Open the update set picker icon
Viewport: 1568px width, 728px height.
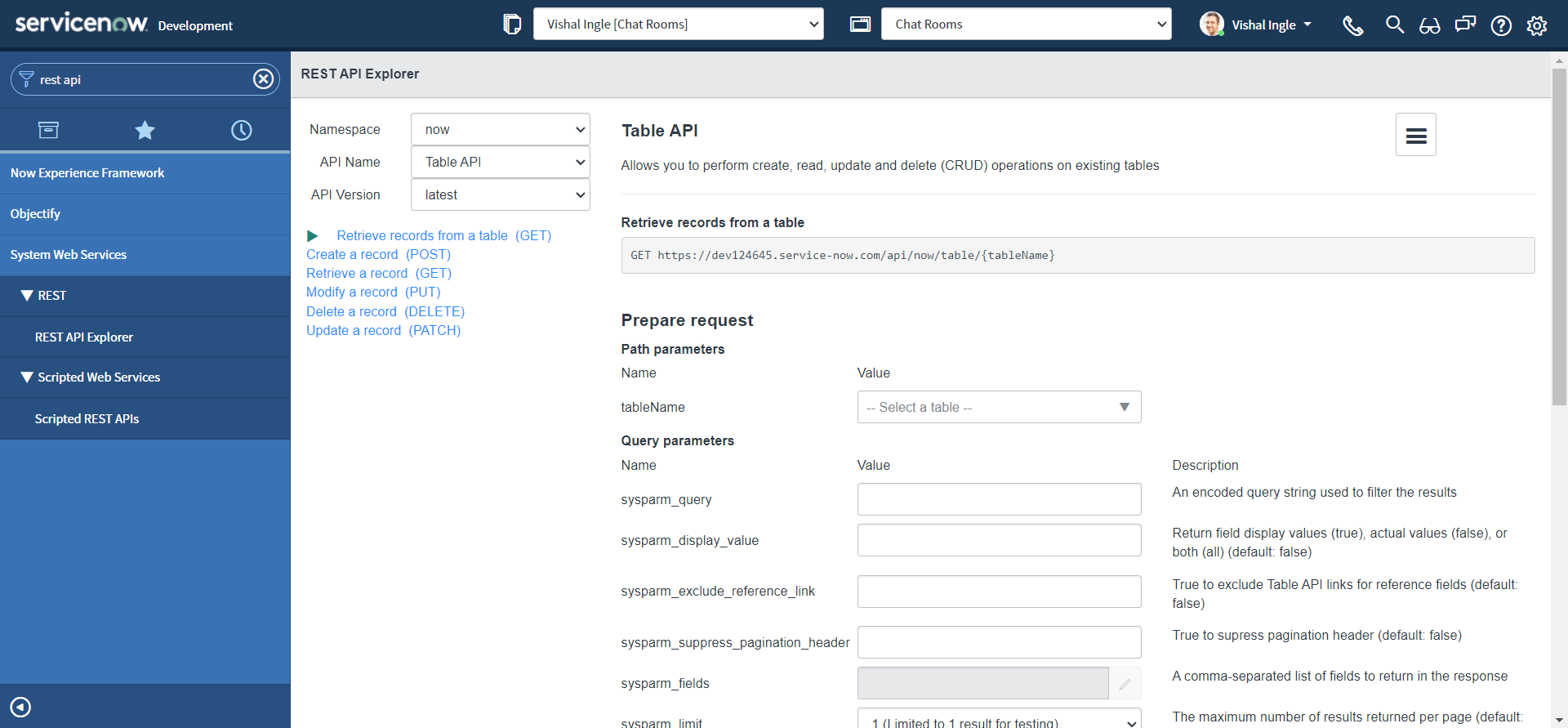[512, 25]
